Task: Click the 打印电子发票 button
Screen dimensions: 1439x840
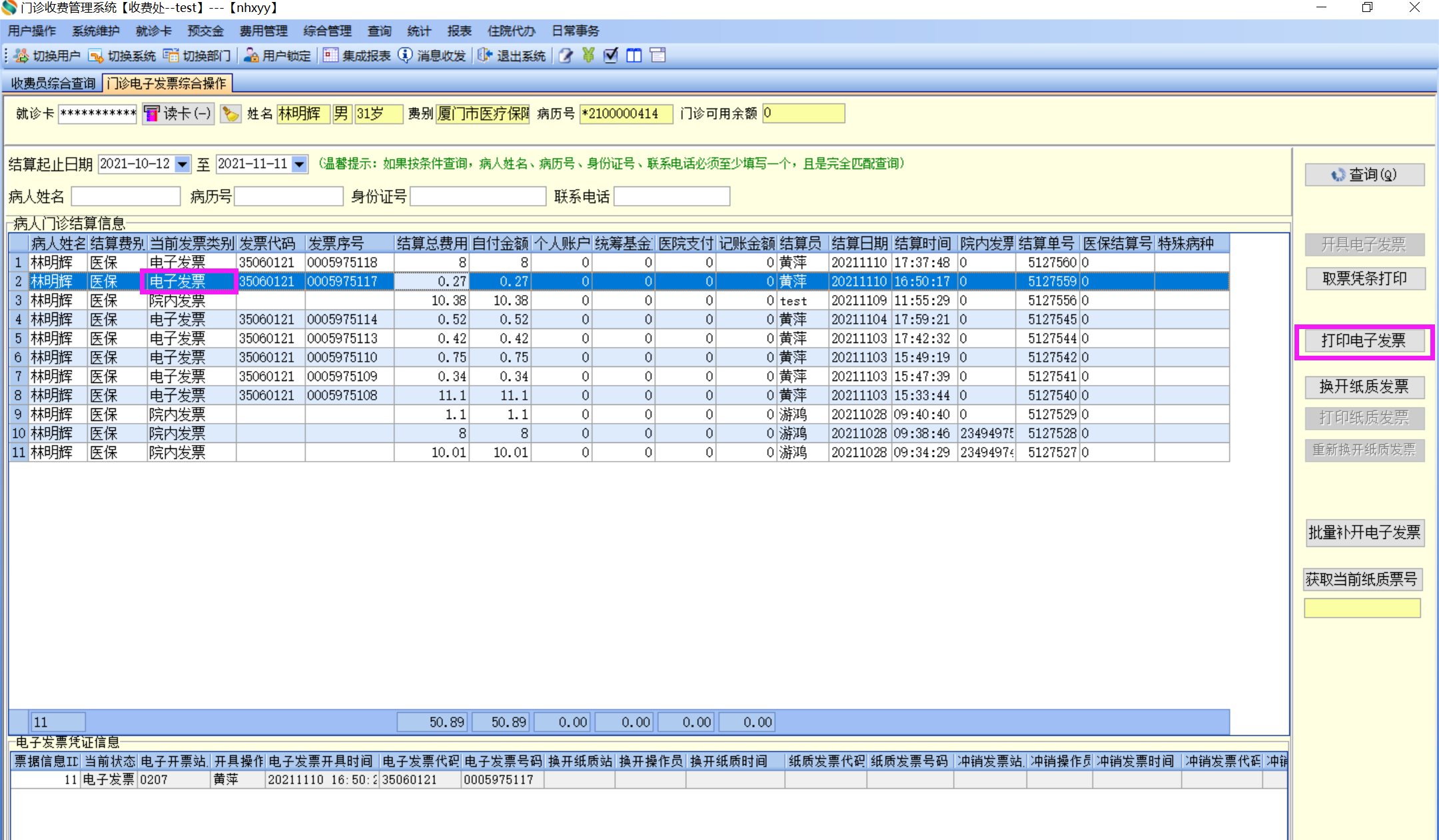Action: click(x=1364, y=341)
